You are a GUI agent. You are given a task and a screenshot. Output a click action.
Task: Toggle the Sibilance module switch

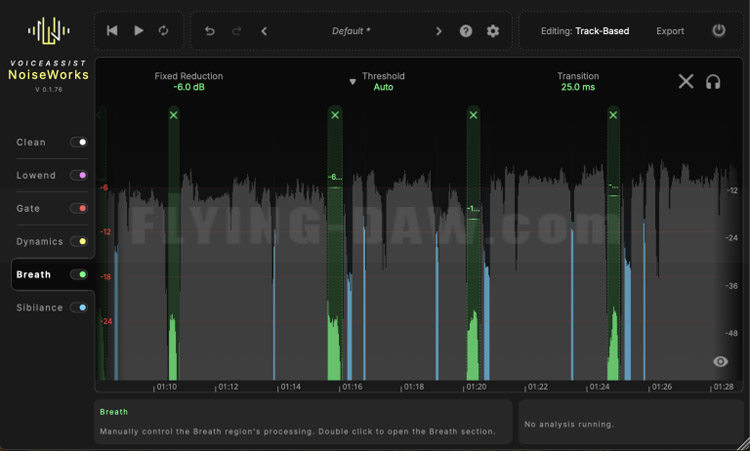click(78, 308)
